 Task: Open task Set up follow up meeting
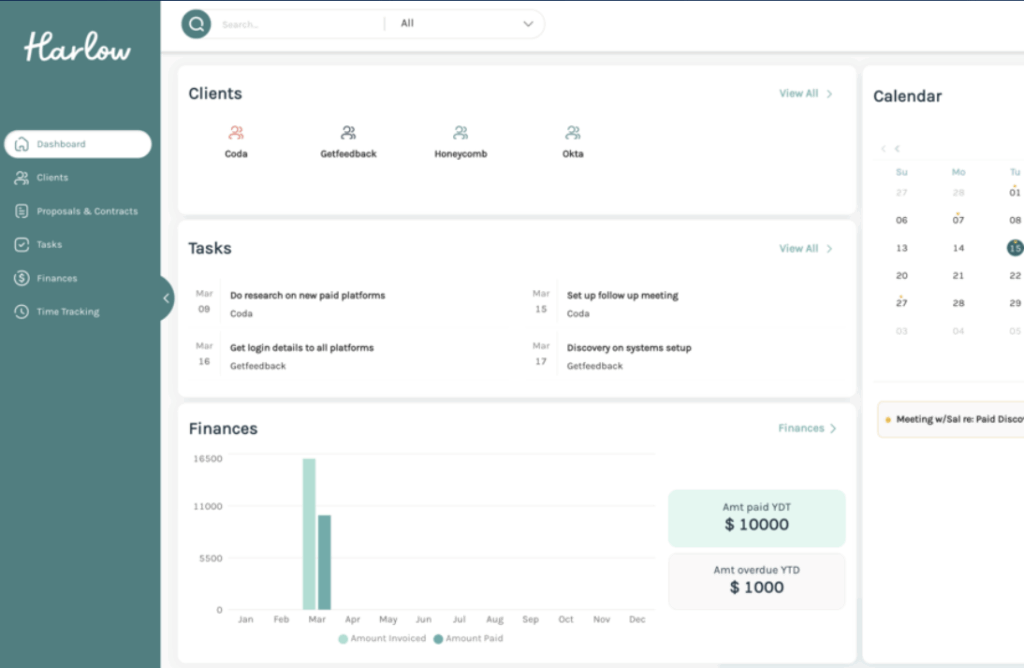click(x=622, y=295)
